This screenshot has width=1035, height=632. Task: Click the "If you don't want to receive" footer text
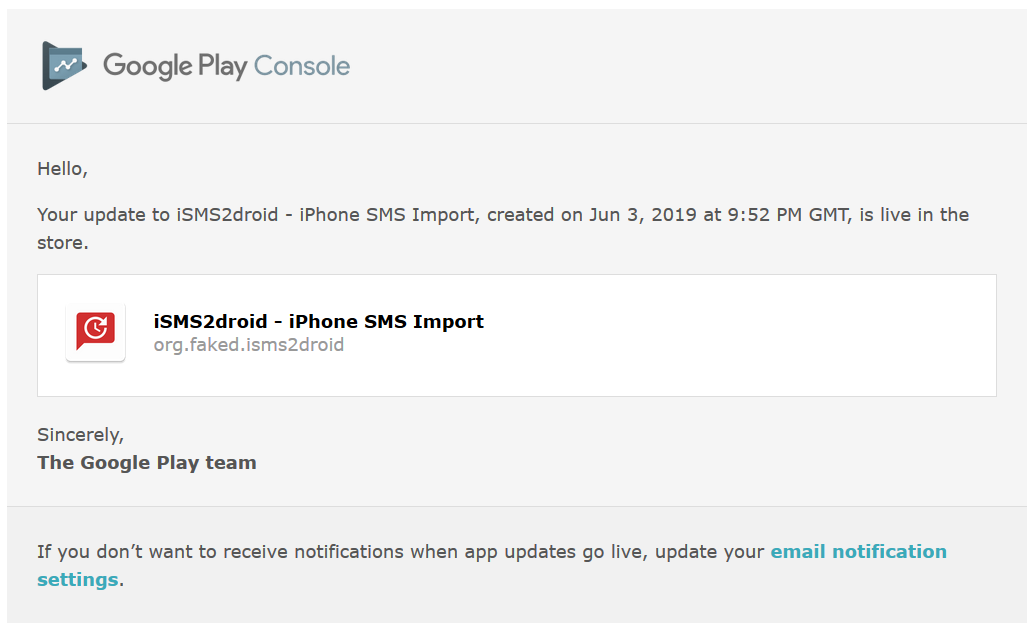163,551
